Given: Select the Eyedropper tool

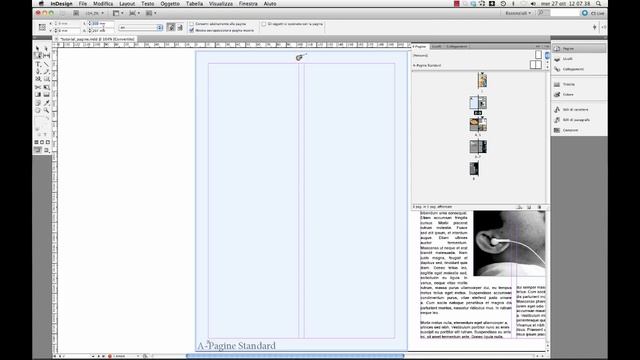Looking at the screenshot, I should 46,103.
